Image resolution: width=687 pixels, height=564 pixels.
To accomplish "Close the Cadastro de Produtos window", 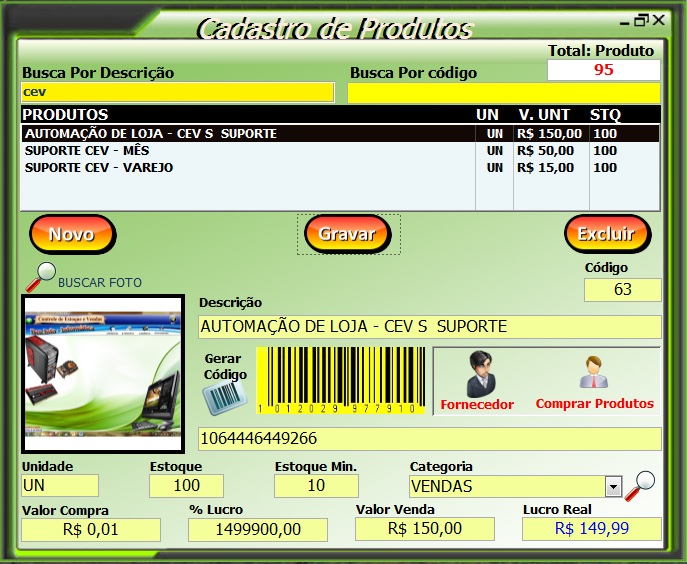I will (x=659, y=20).
